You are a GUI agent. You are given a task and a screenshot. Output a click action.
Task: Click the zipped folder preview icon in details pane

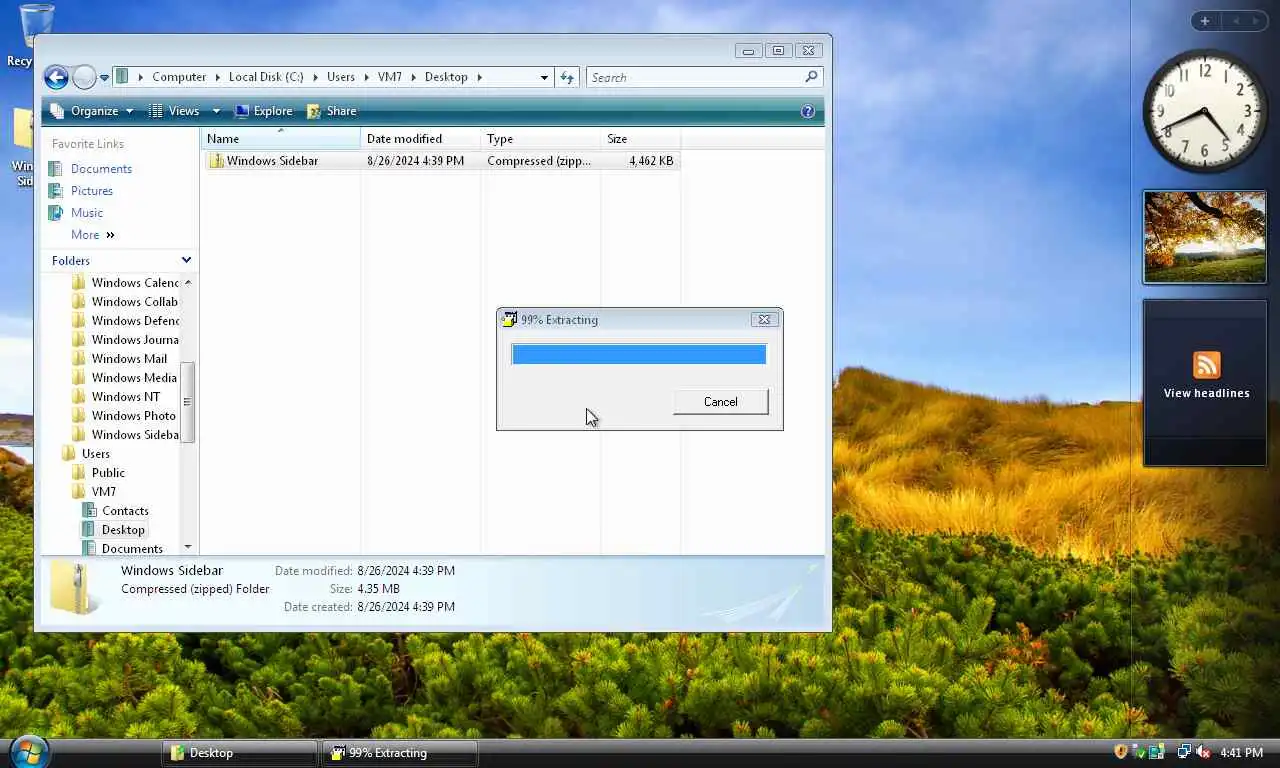75,587
